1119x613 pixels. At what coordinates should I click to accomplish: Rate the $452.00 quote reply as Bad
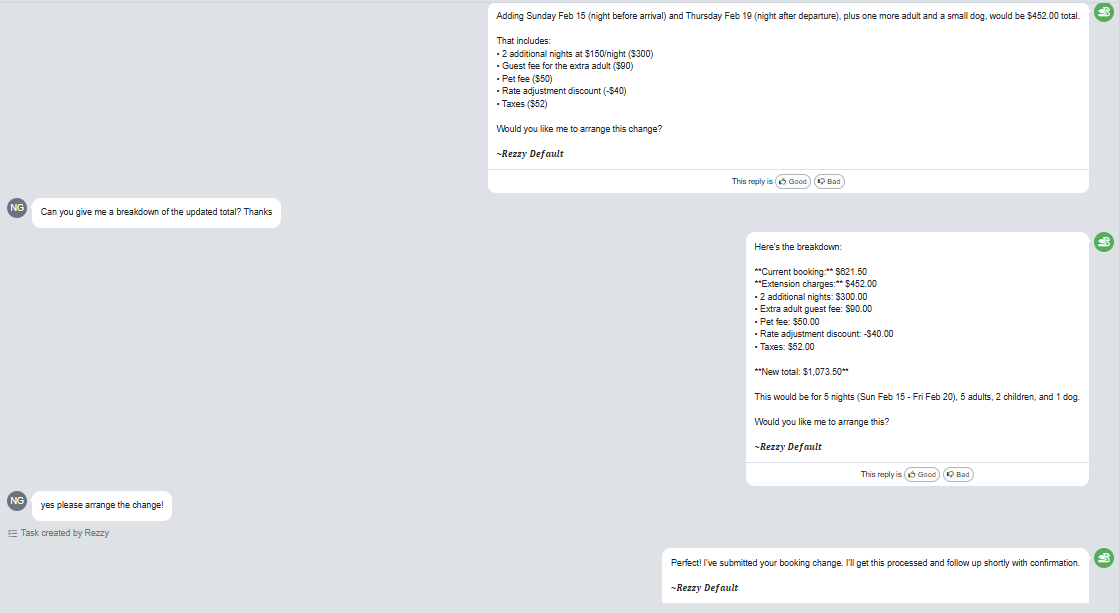click(829, 181)
